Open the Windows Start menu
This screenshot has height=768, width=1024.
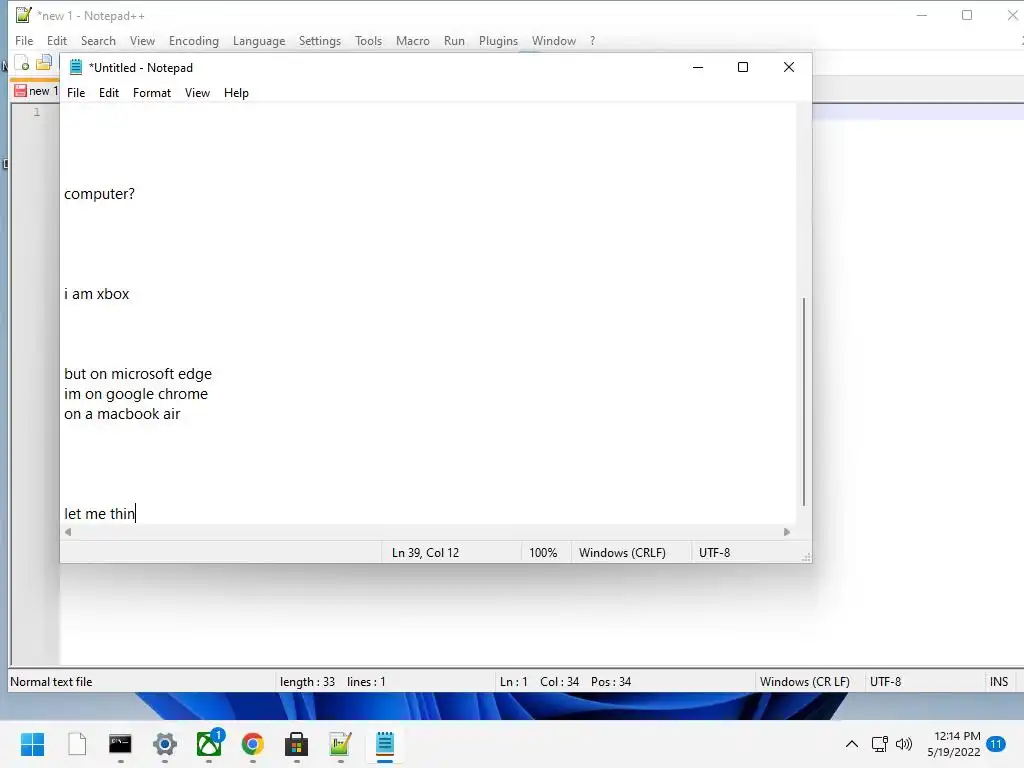coord(33,744)
